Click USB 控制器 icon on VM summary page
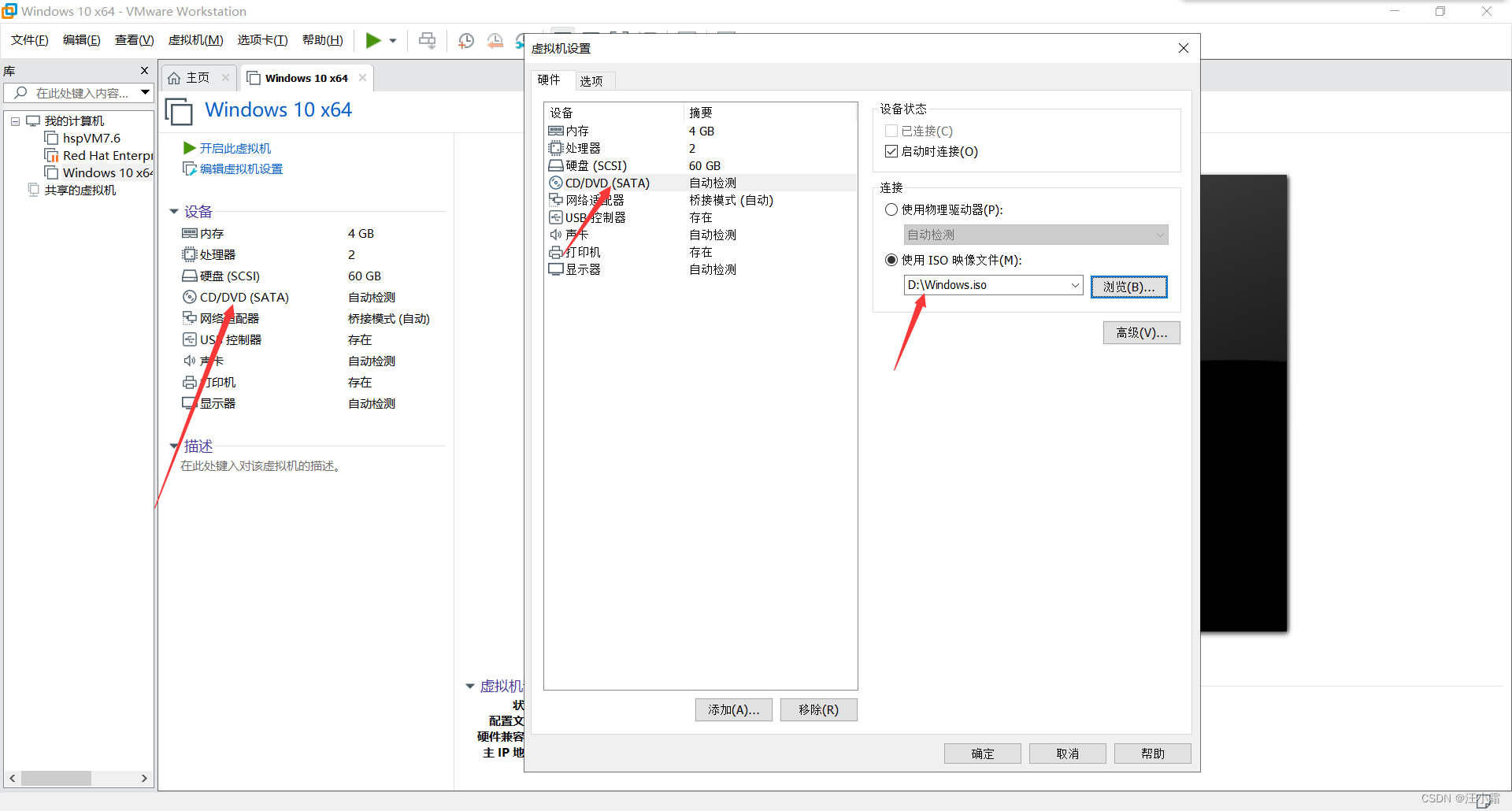 (189, 339)
